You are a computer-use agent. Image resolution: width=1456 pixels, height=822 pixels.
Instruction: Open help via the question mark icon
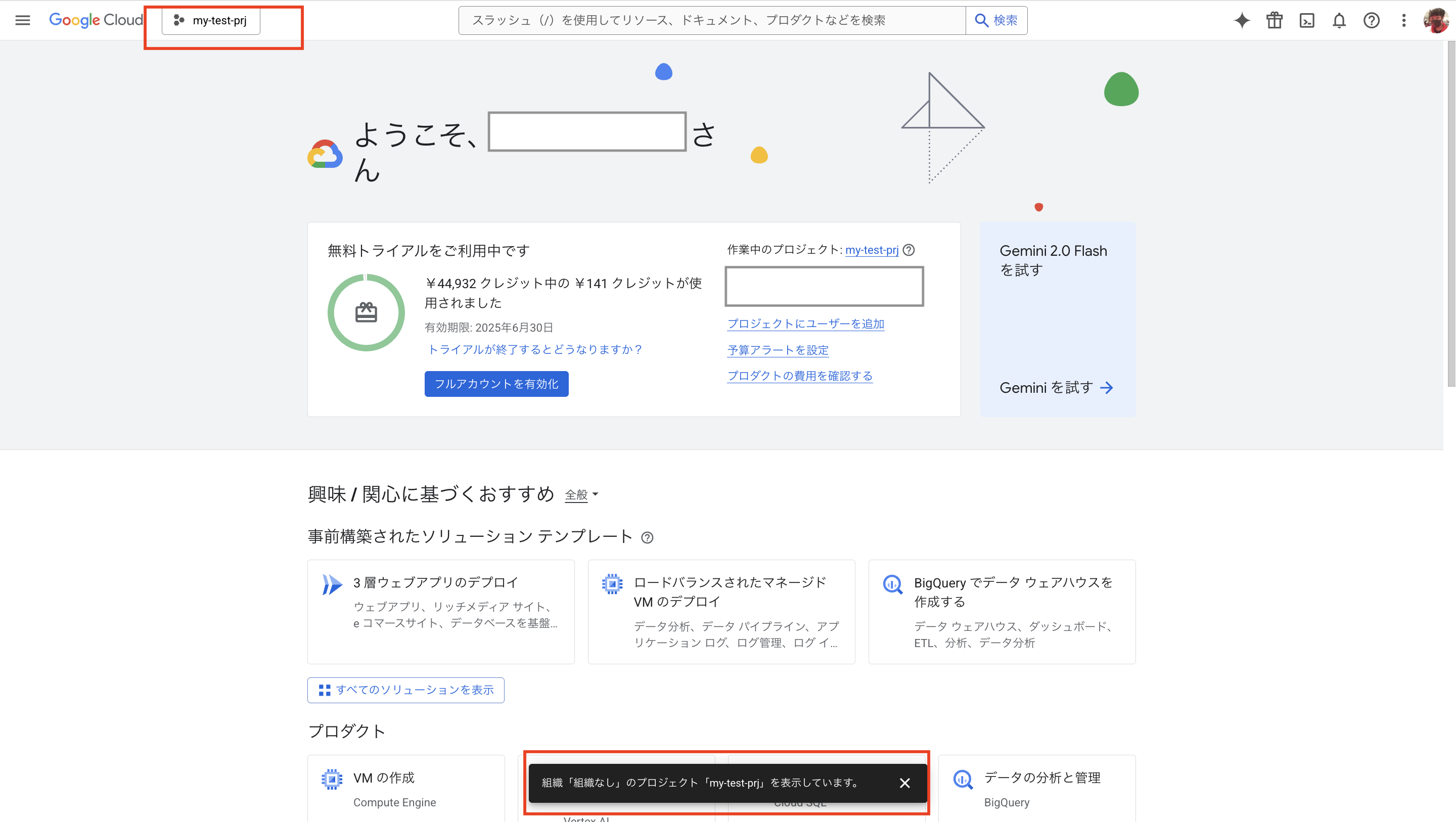(1372, 20)
